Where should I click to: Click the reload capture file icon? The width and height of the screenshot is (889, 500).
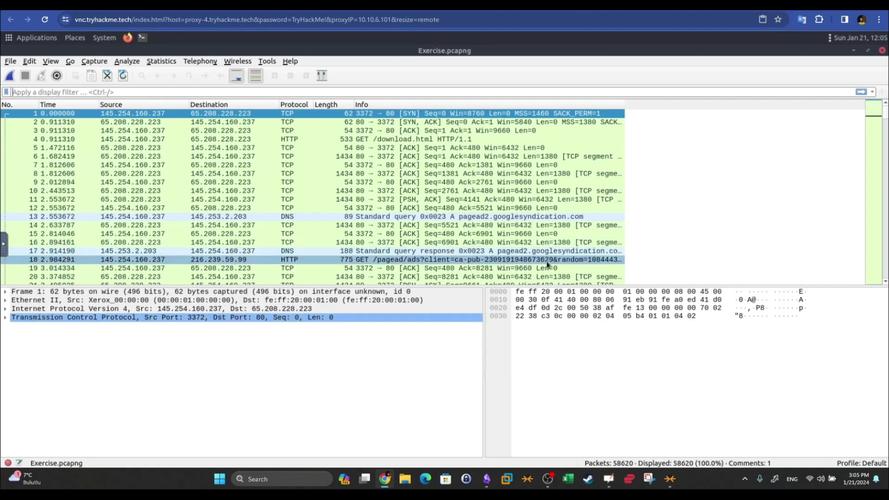123,76
